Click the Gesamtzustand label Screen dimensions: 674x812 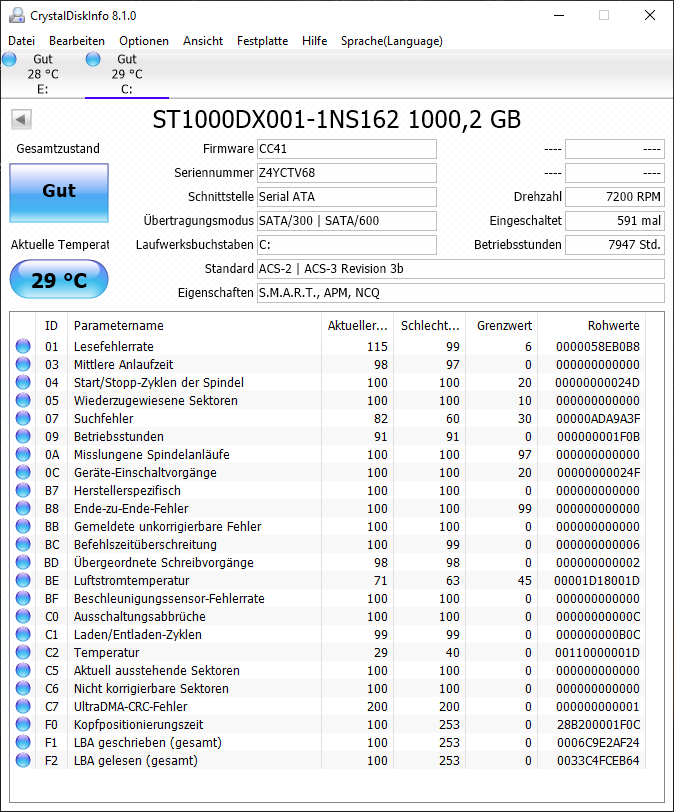click(x=58, y=149)
